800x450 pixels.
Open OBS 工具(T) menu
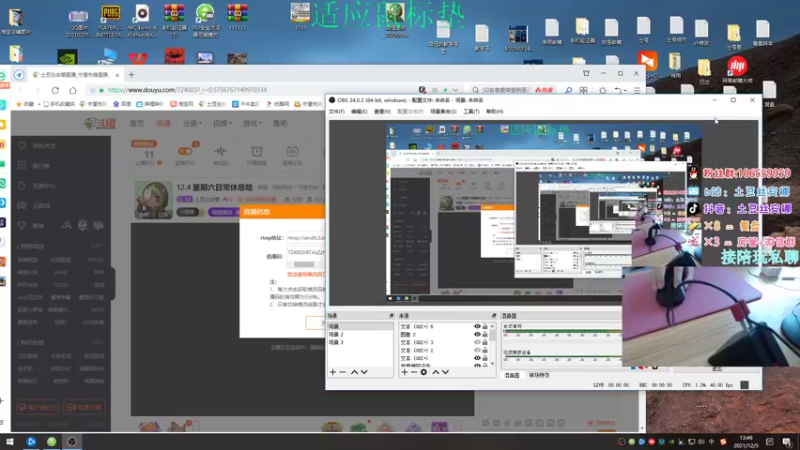tap(471, 112)
